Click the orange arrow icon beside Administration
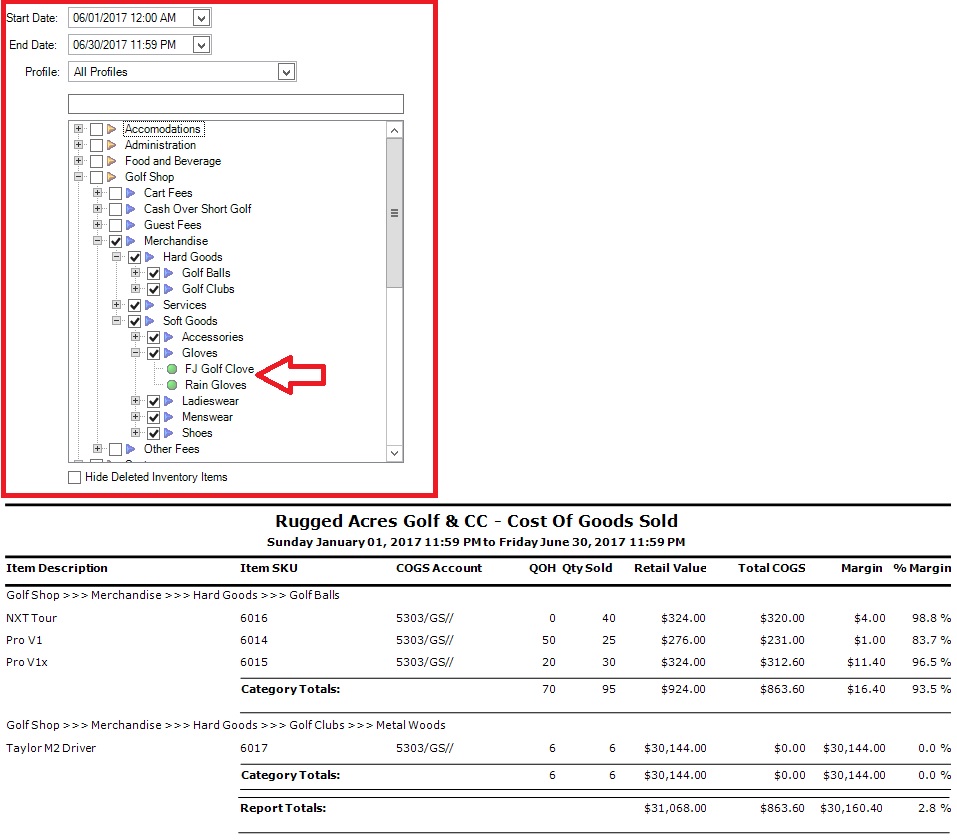 (112, 145)
